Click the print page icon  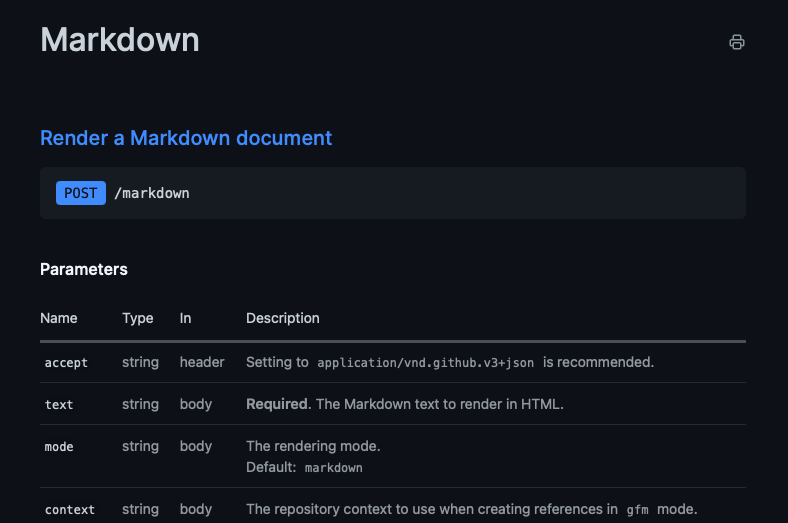(736, 42)
